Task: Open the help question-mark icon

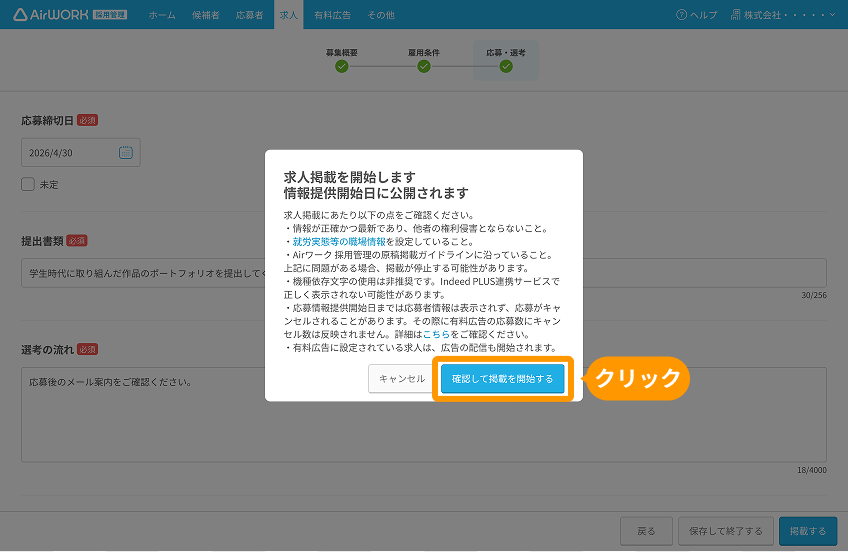Action: point(681,15)
